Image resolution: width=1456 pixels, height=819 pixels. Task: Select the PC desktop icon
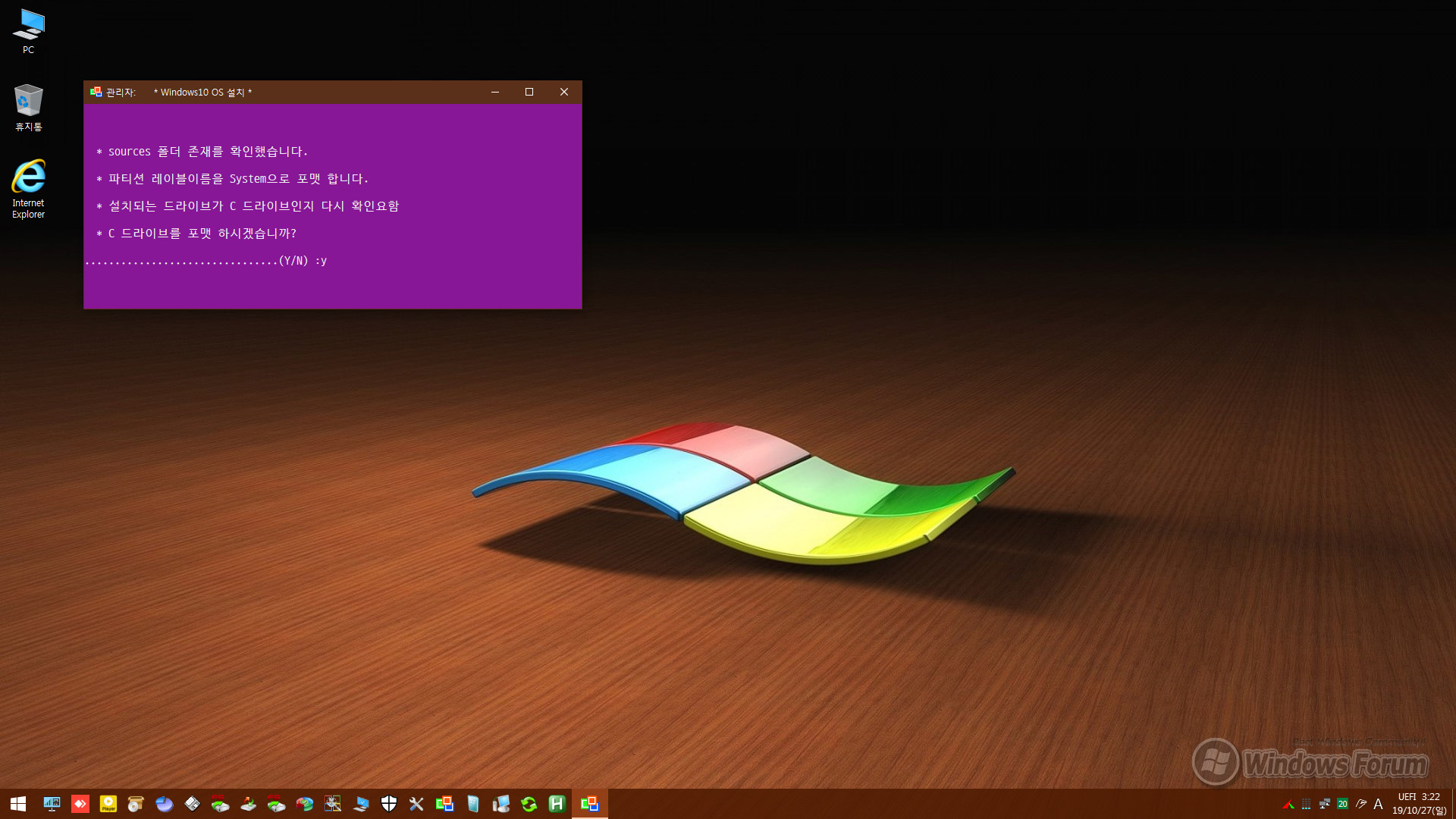click(x=28, y=31)
